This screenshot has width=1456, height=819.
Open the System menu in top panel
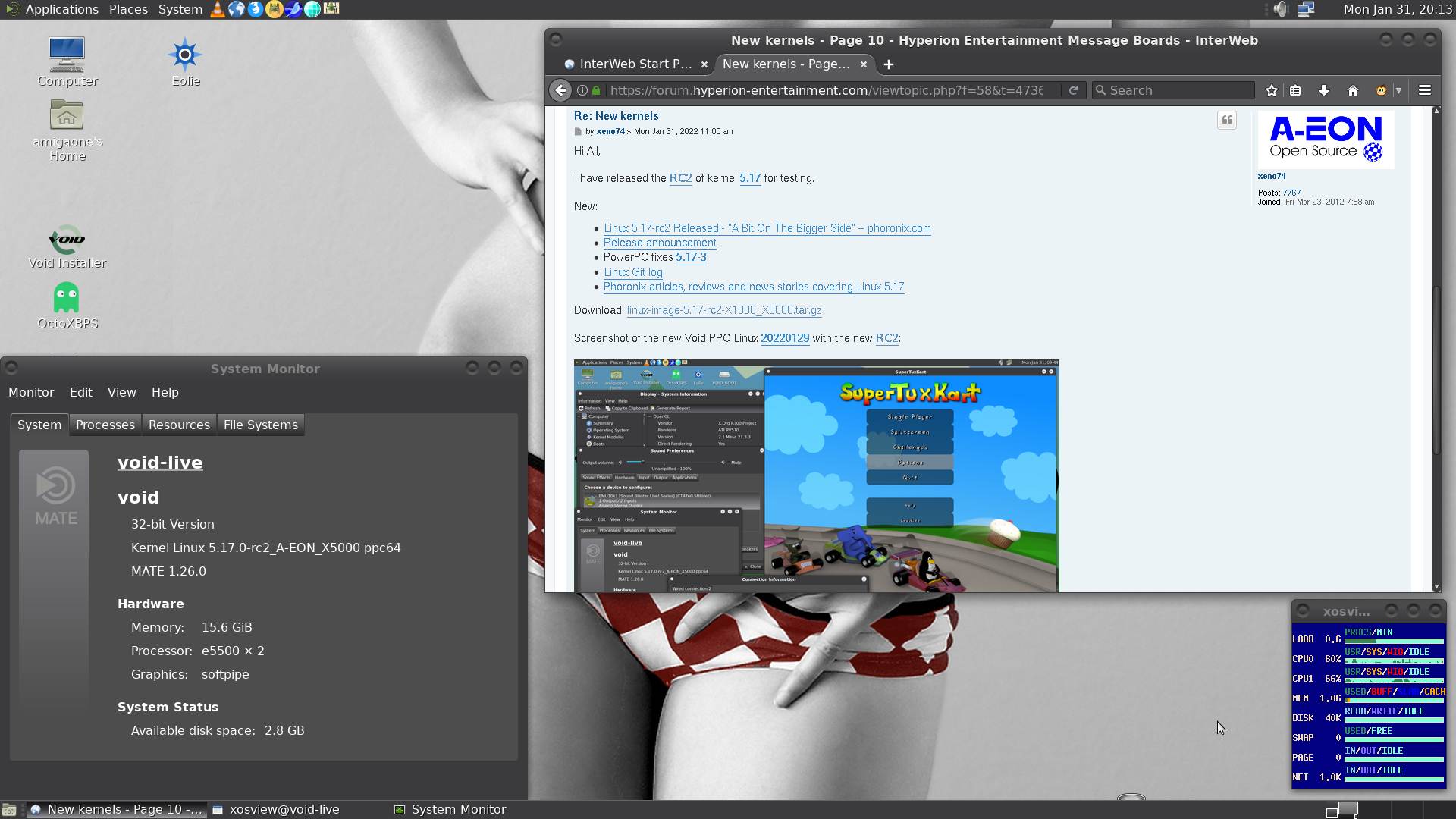(180, 9)
